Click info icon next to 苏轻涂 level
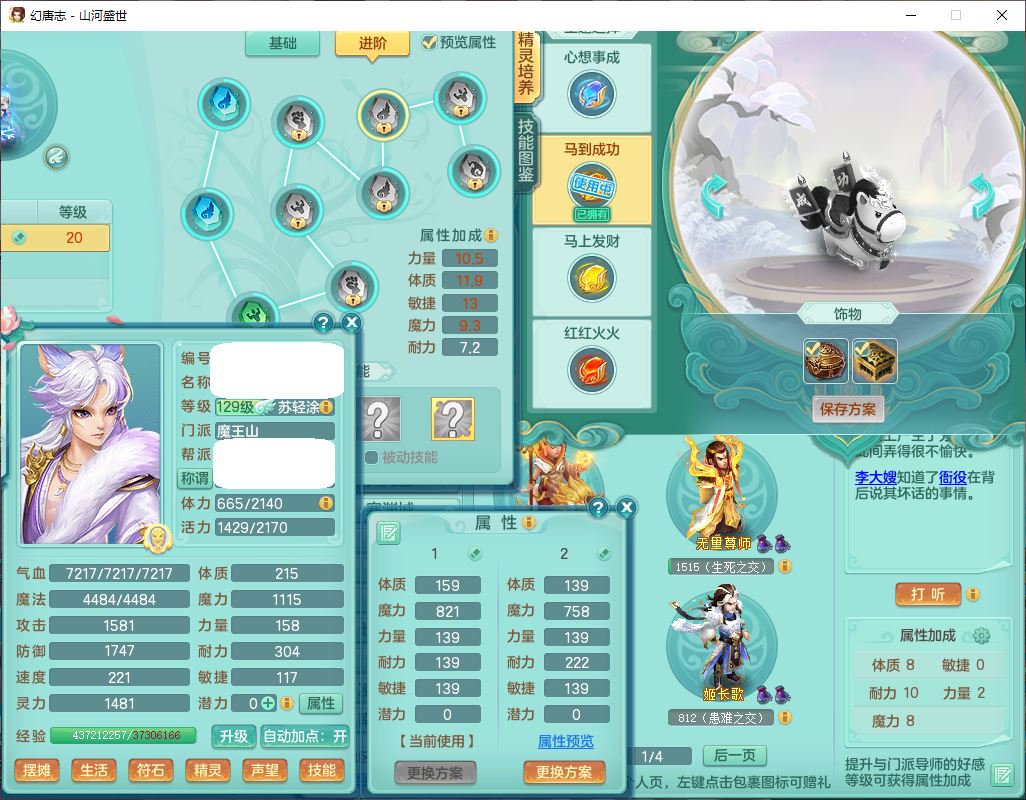This screenshot has height=800, width=1026. (326, 407)
